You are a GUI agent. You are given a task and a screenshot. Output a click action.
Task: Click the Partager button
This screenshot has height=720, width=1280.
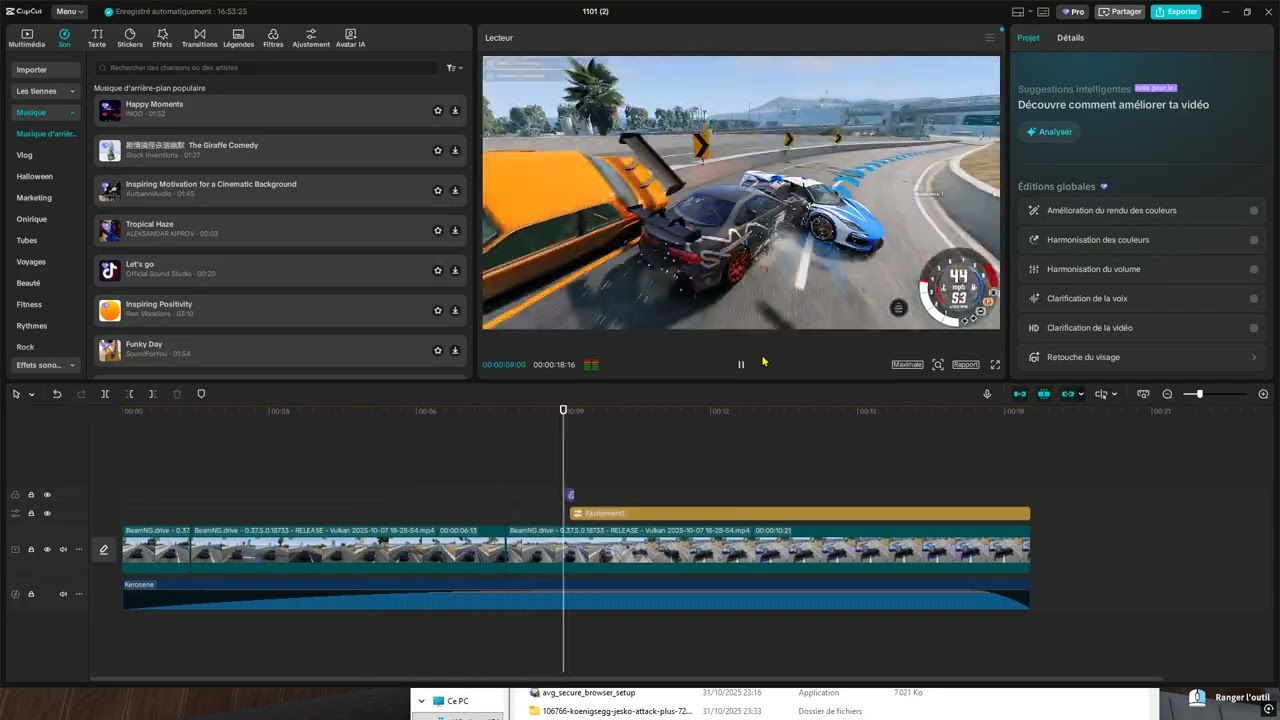click(x=1120, y=12)
